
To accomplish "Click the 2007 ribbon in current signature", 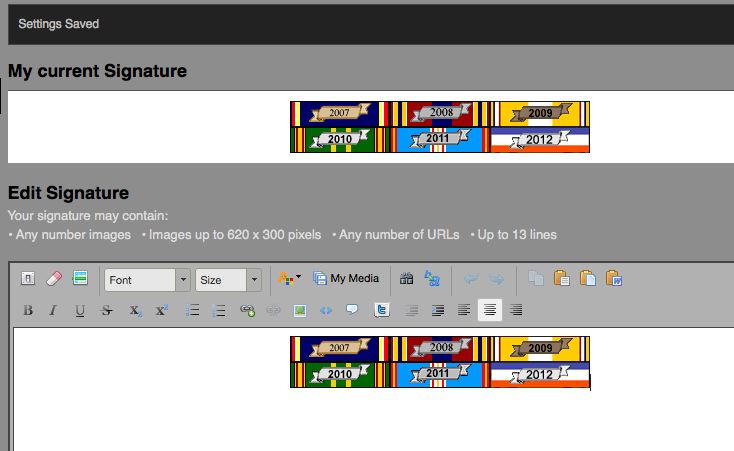I will tap(340, 113).
